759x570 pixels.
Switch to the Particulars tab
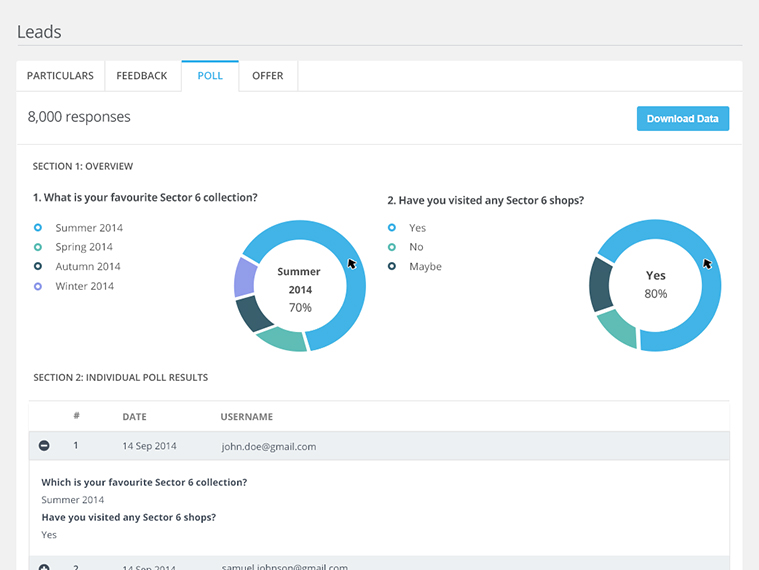(x=60, y=76)
